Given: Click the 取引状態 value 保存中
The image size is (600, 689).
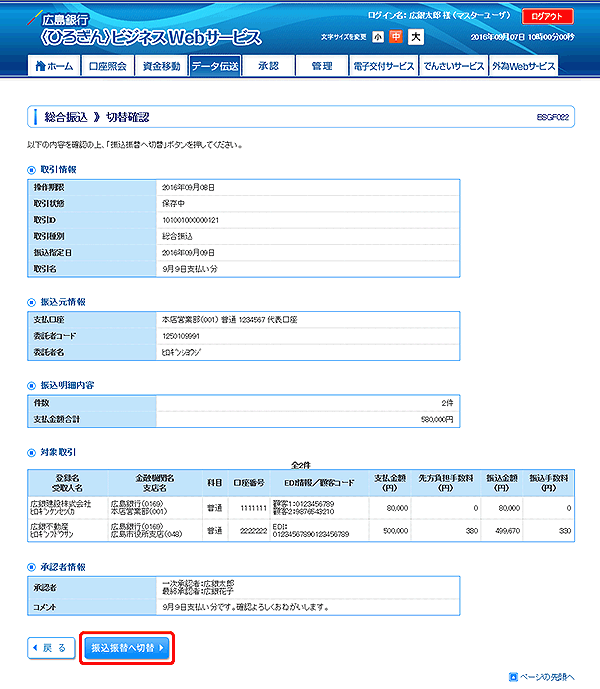Looking at the screenshot, I should [173, 203].
